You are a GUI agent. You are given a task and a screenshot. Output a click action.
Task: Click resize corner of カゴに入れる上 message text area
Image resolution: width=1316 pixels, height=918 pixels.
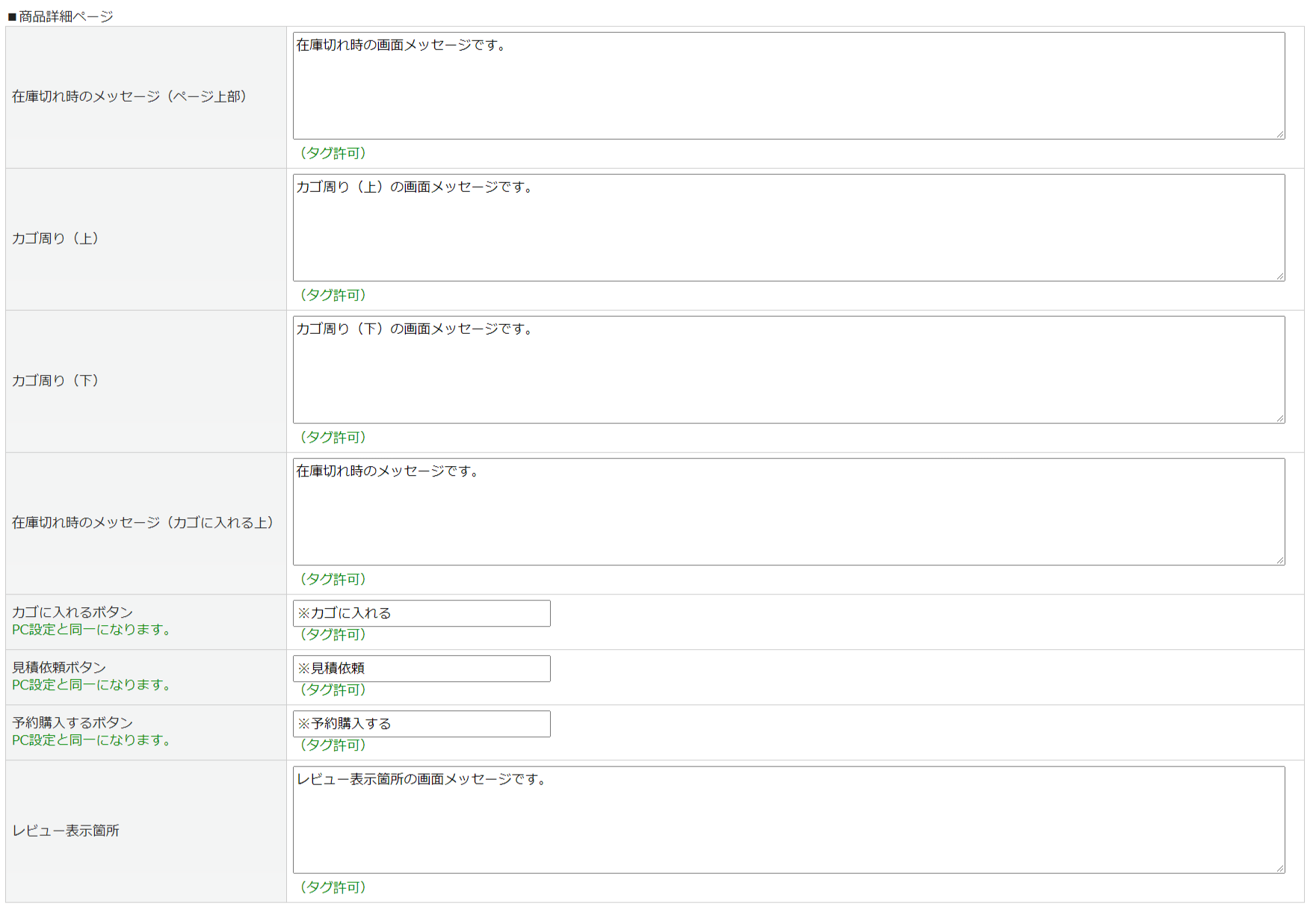coord(1280,560)
